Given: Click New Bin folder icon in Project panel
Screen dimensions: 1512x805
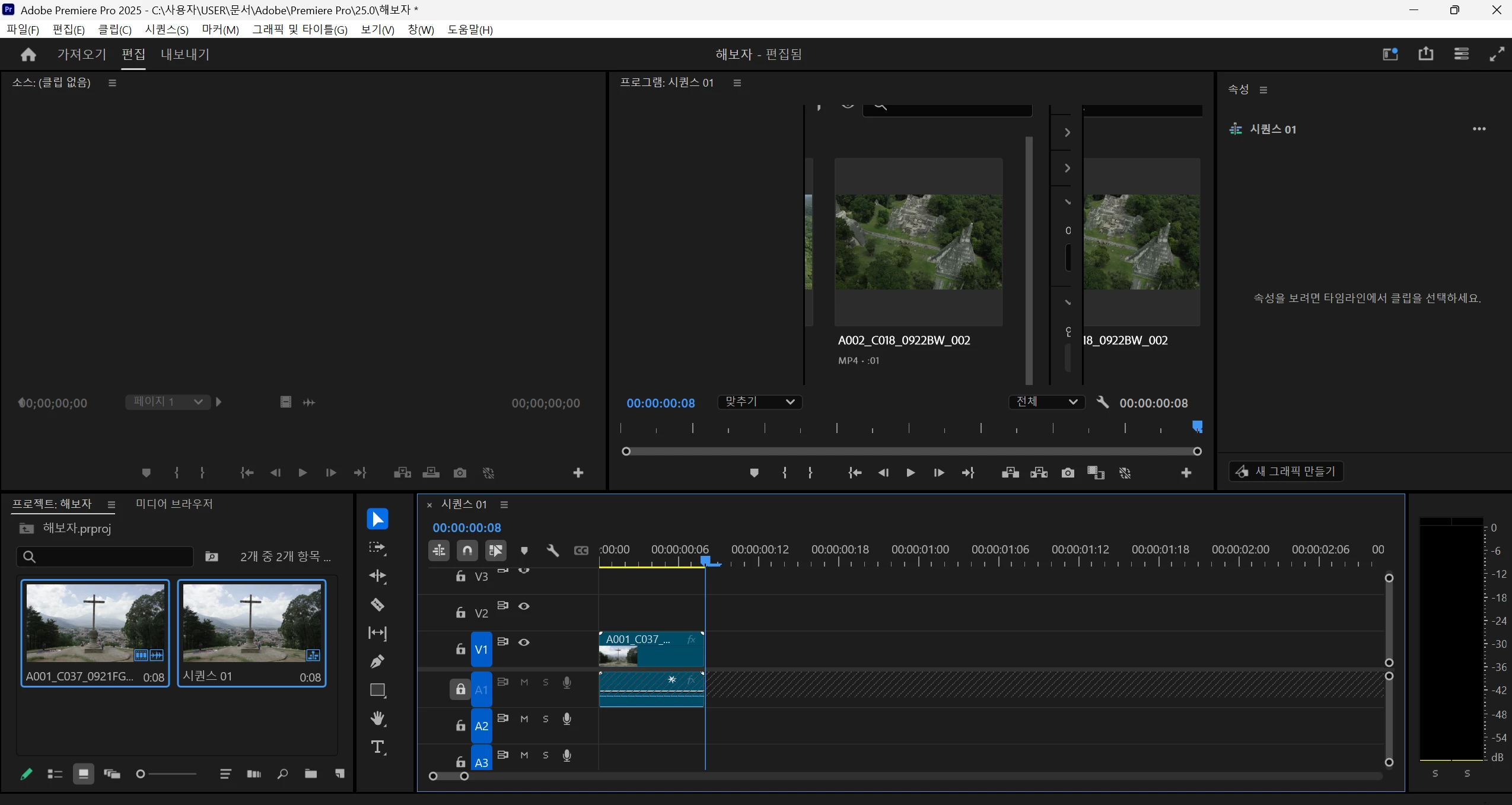Looking at the screenshot, I should coord(311,774).
